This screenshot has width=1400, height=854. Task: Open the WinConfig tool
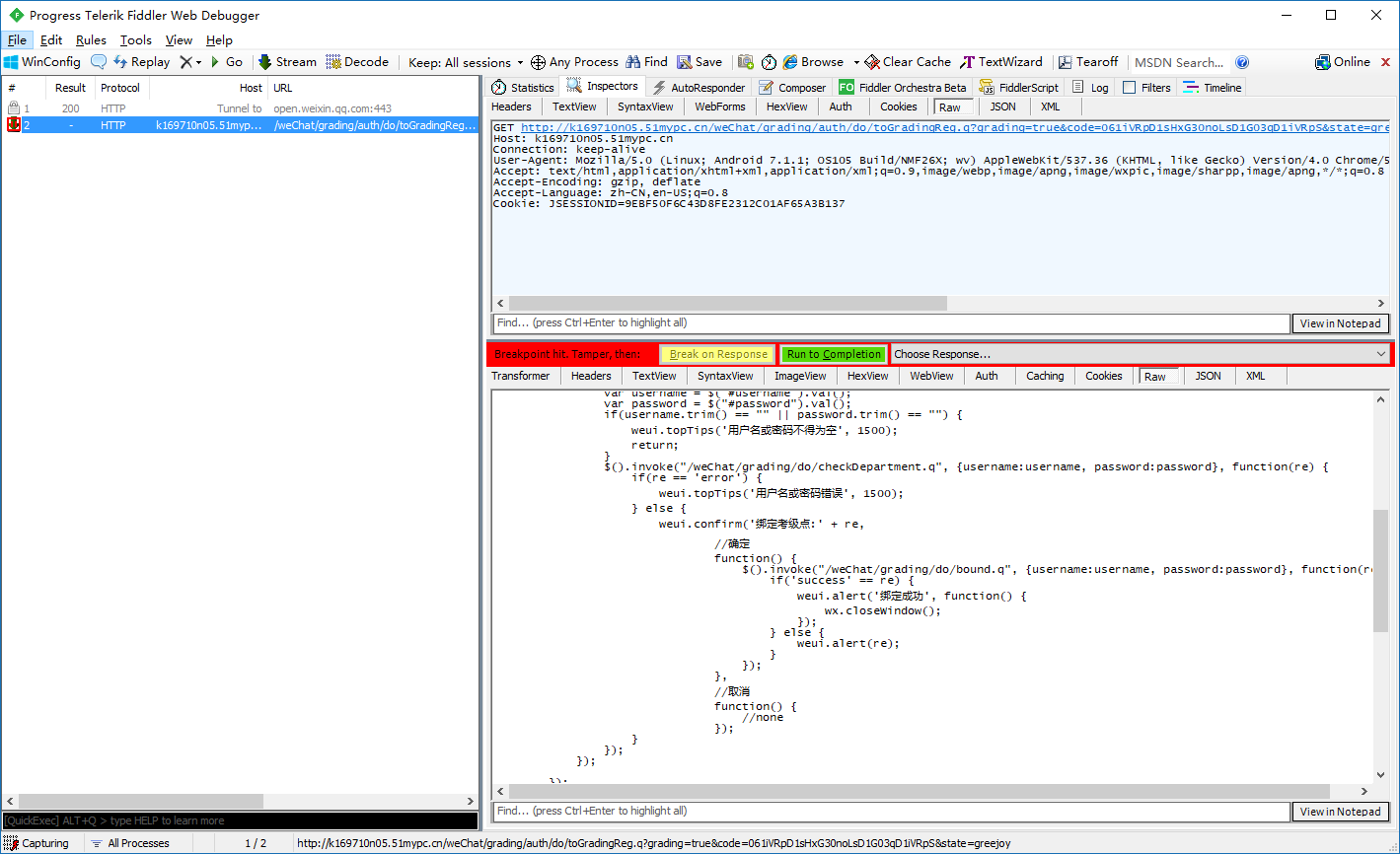42,62
